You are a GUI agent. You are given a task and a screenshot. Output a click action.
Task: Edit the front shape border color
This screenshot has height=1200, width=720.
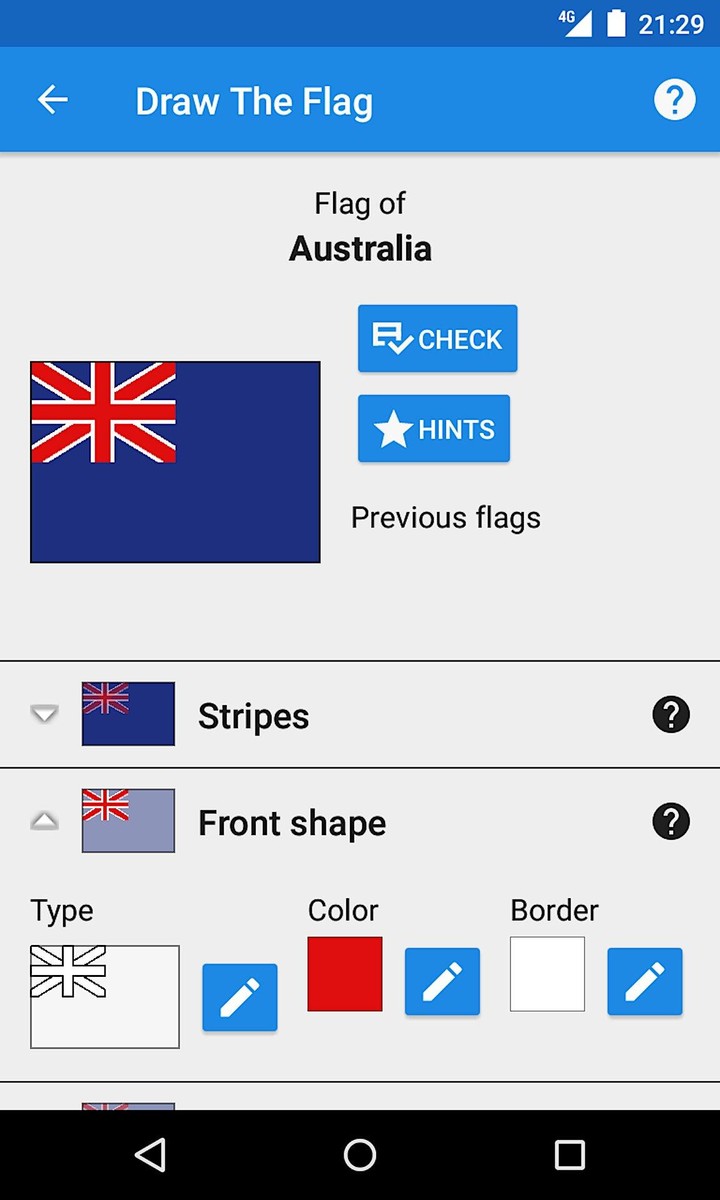[x=645, y=981]
